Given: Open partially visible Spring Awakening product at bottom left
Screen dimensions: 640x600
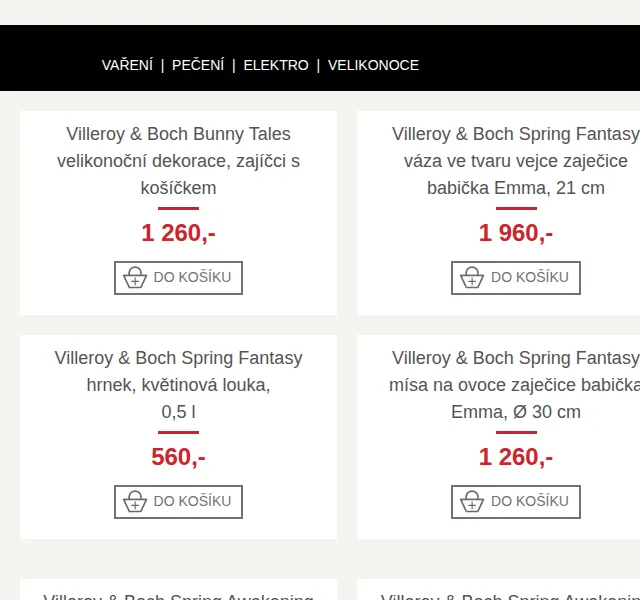Looking at the screenshot, I should click(178, 596).
